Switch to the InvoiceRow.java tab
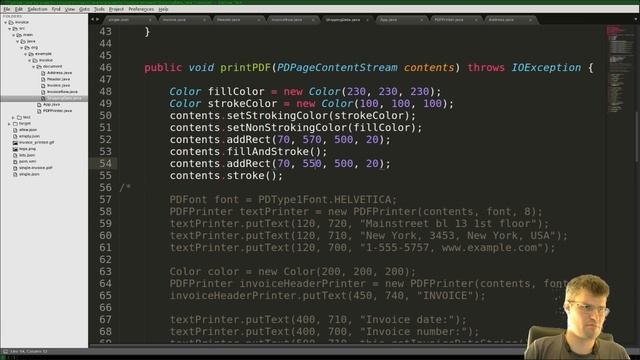The height and width of the screenshot is (360, 640). [x=292, y=20]
